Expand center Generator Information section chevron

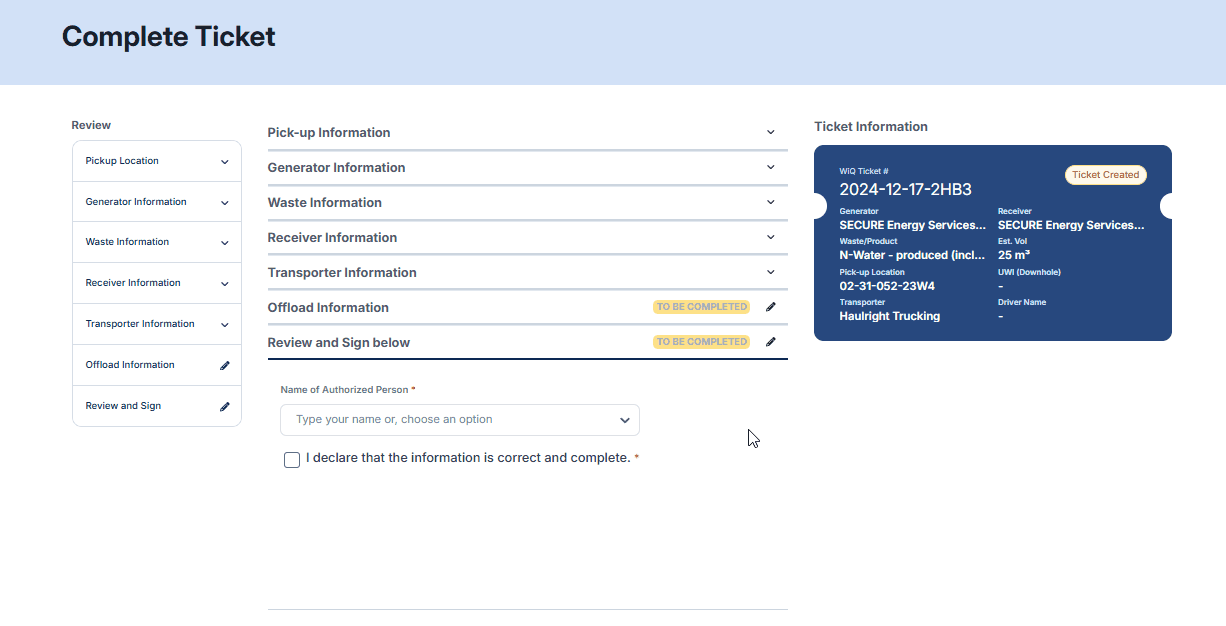[771, 167]
